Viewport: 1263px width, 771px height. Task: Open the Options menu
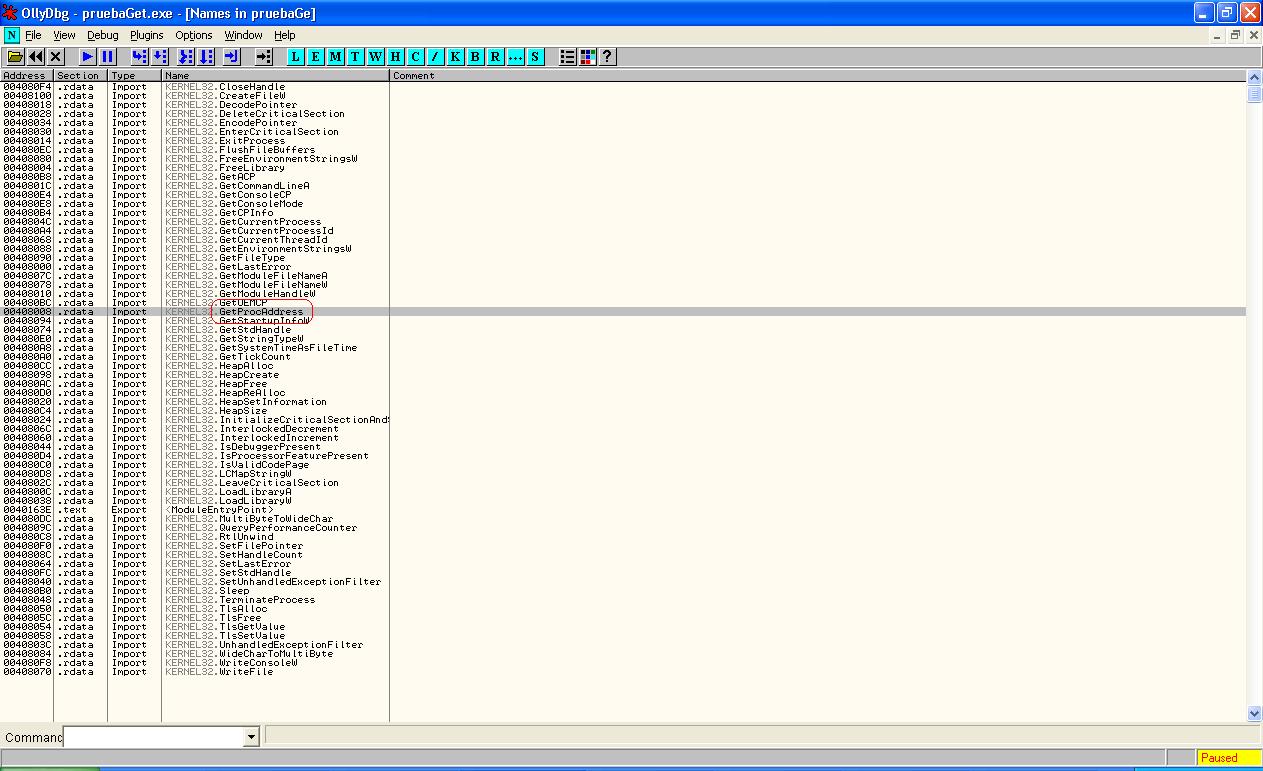click(193, 35)
